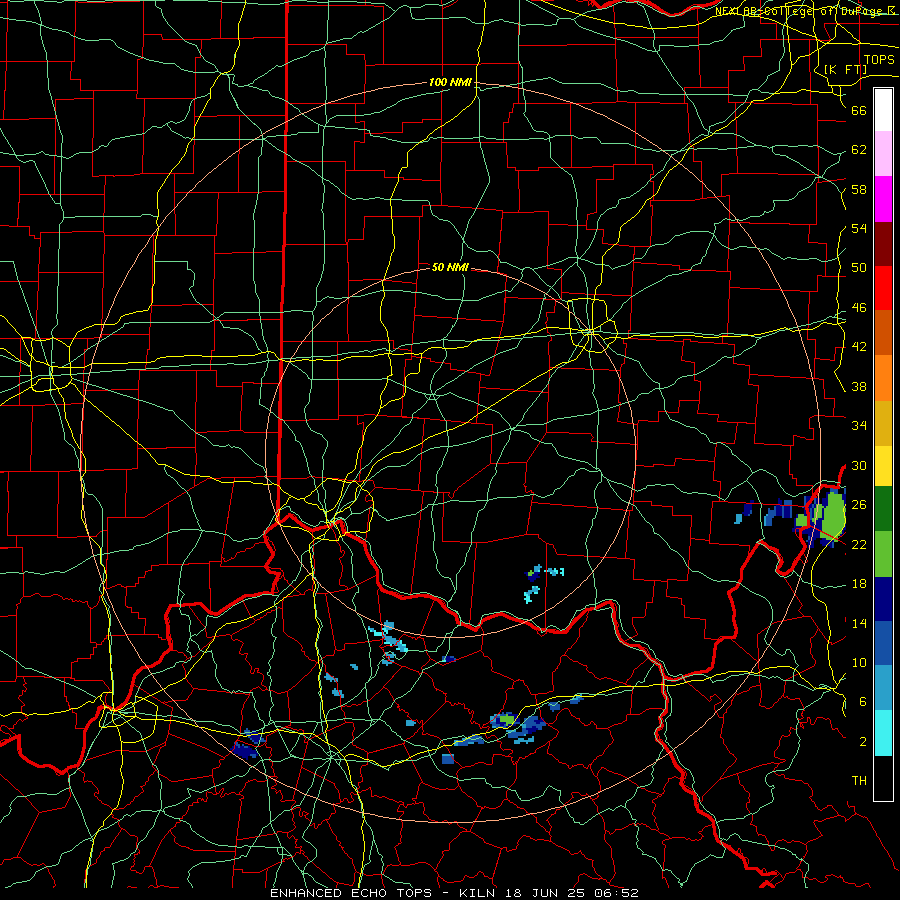This screenshot has width=900, height=900.
Task: Click the Enhanced Echo Tops KILN title text
Action: point(454,893)
